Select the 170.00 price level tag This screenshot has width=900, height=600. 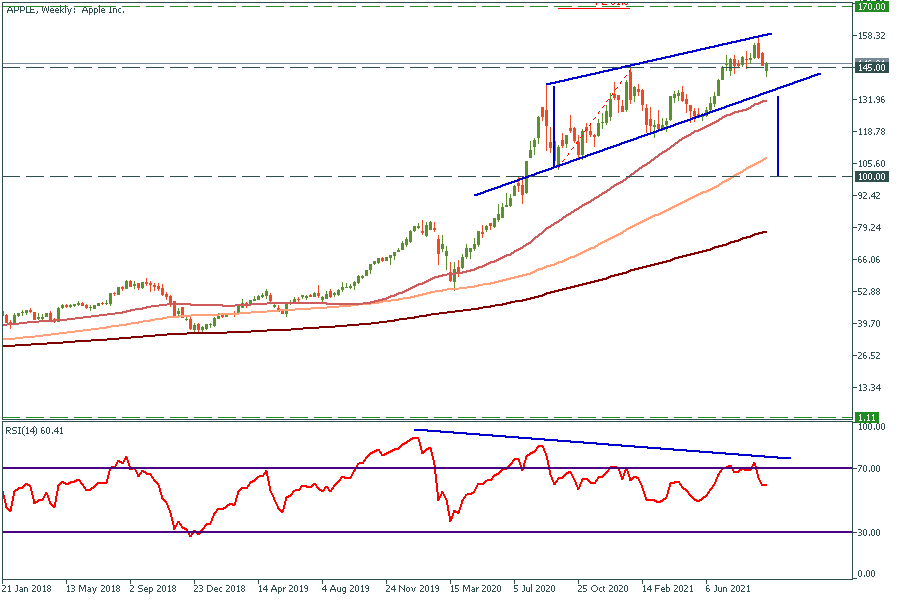(x=872, y=6)
